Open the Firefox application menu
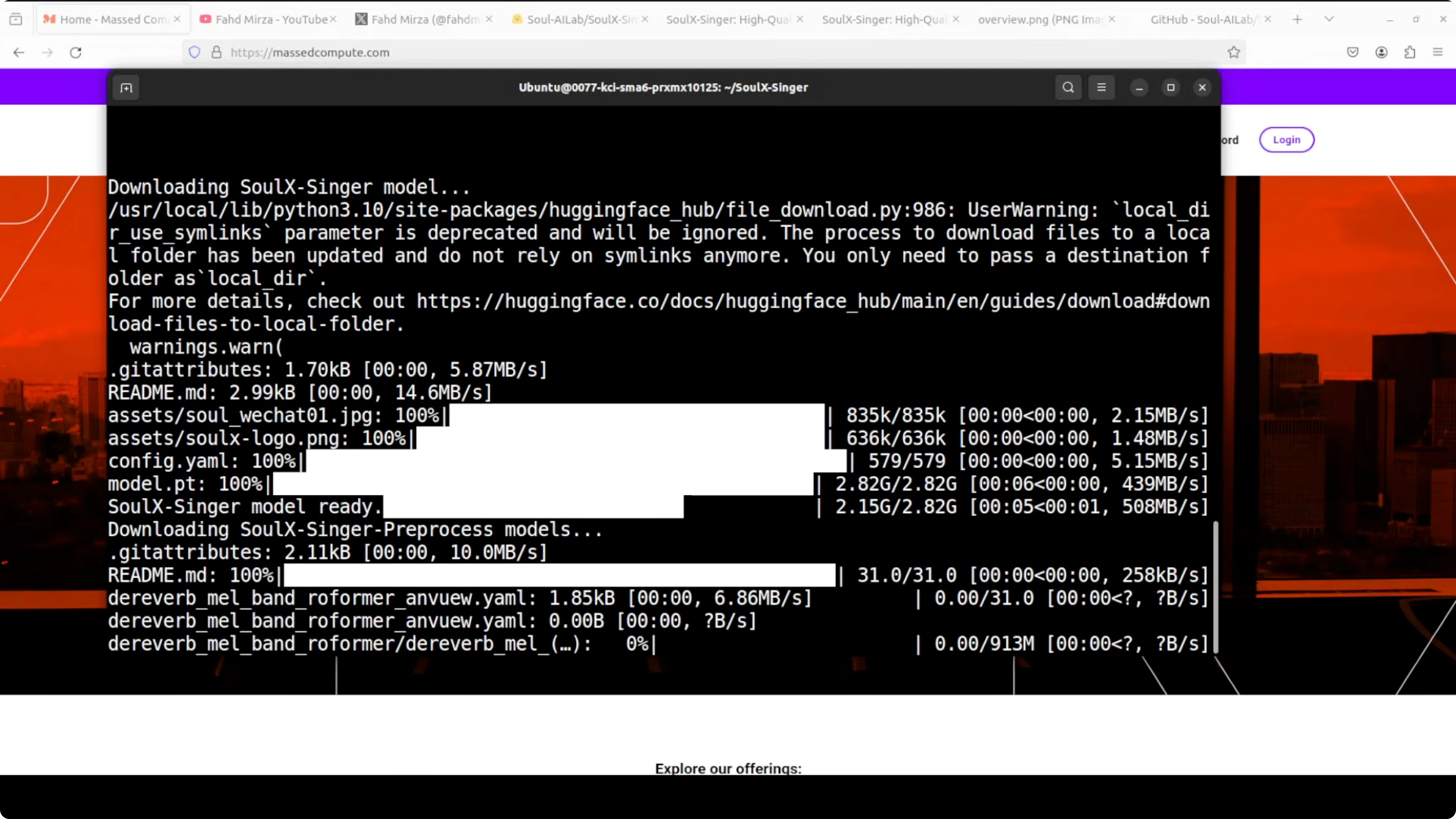This screenshot has height=819, width=1456. click(x=1438, y=53)
